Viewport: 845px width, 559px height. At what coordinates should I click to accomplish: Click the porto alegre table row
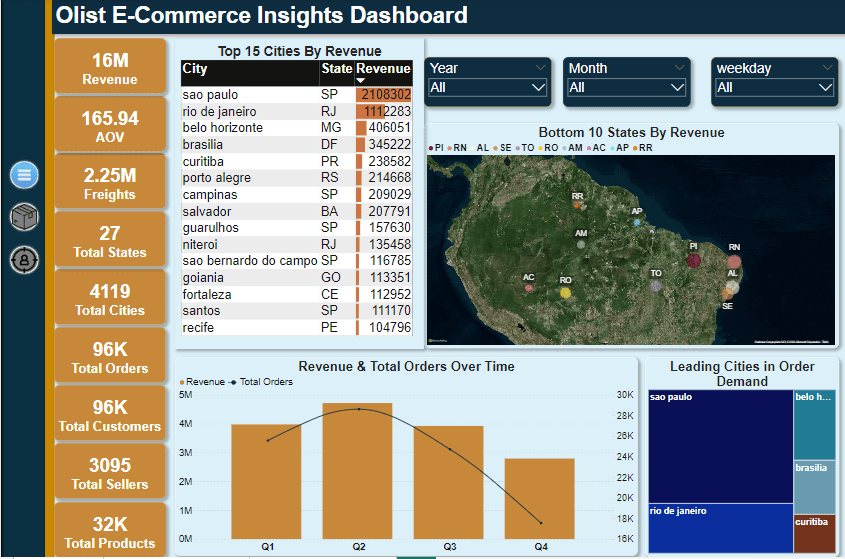[x=297, y=178]
